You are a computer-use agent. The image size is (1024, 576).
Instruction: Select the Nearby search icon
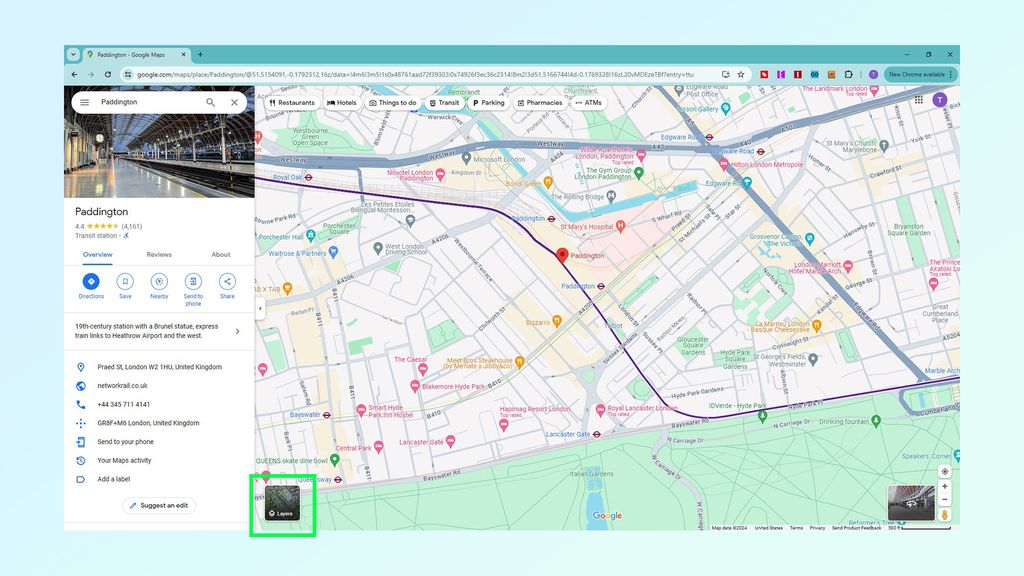pos(160,281)
